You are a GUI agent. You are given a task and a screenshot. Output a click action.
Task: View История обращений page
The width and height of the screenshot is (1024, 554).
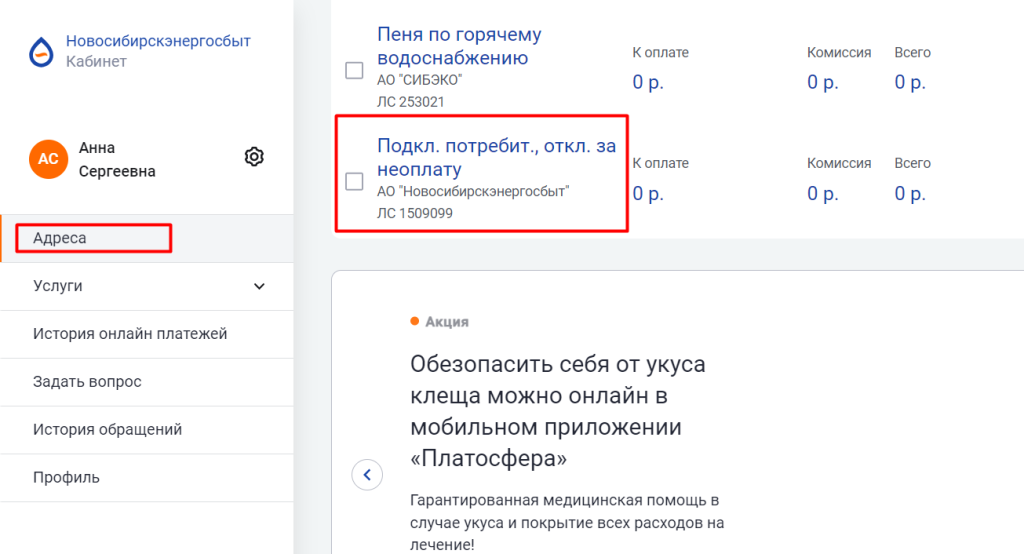[x=107, y=430]
